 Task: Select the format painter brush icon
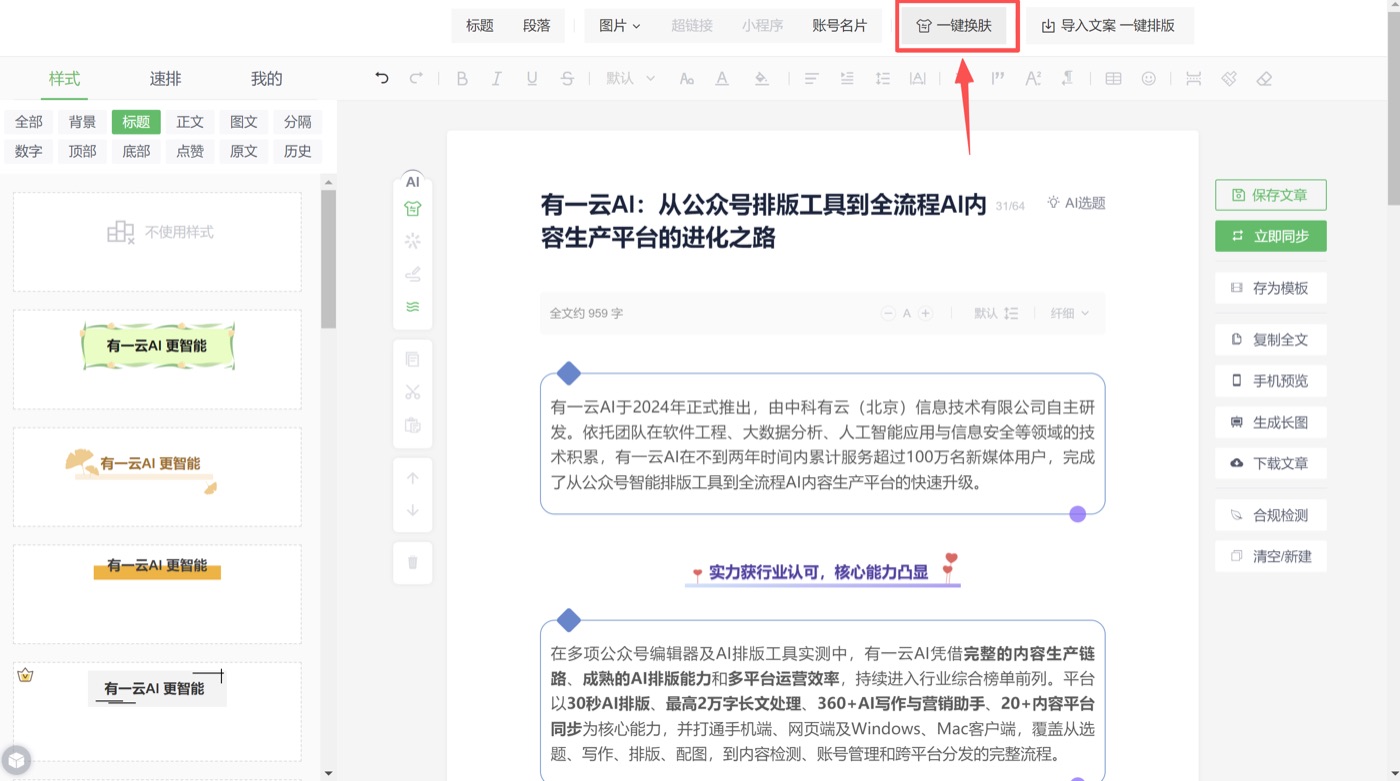pyautogui.click(x=1229, y=78)
